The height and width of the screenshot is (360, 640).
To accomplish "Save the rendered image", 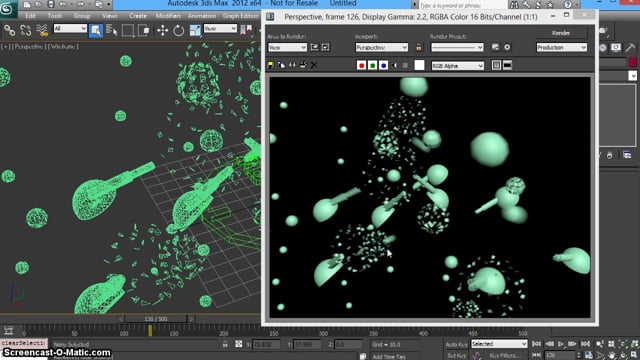I will tap(270, 65).
